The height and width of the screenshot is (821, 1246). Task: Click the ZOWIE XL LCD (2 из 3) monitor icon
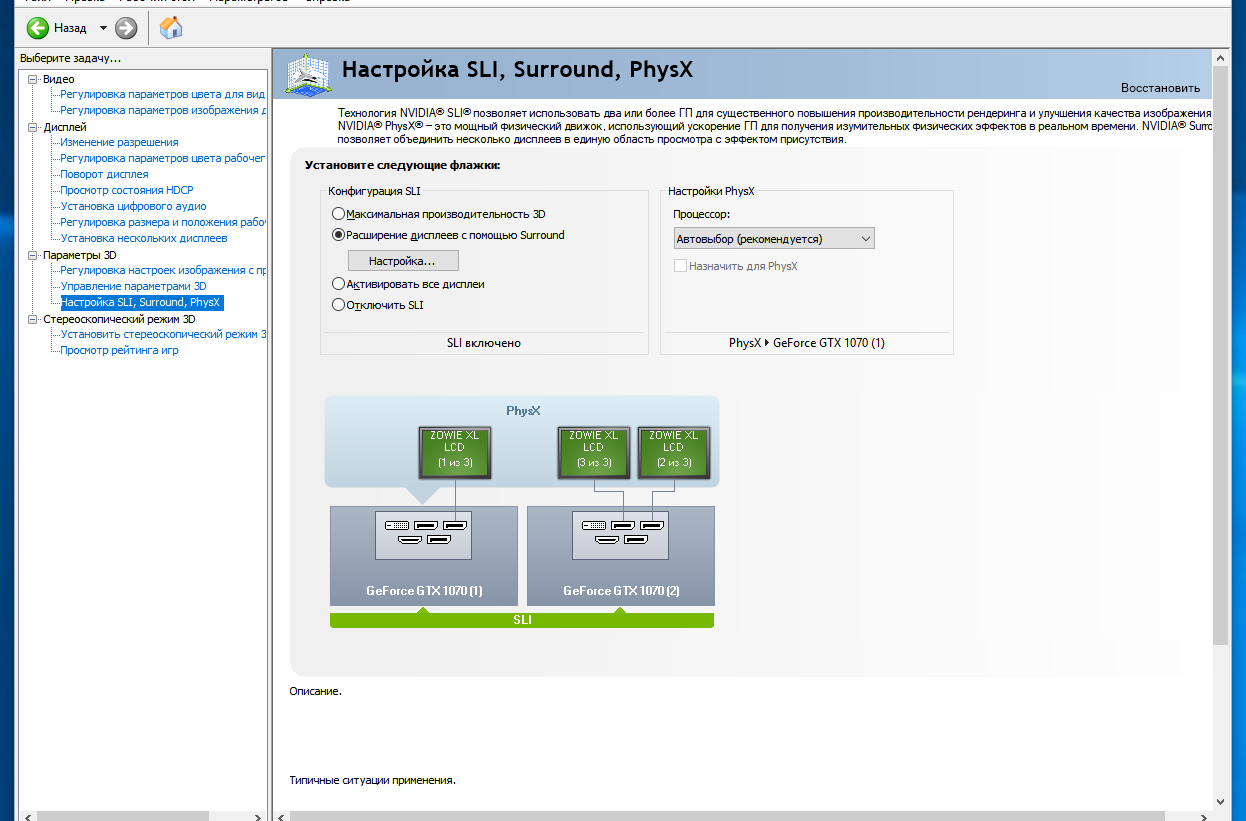tap(673, 452)
